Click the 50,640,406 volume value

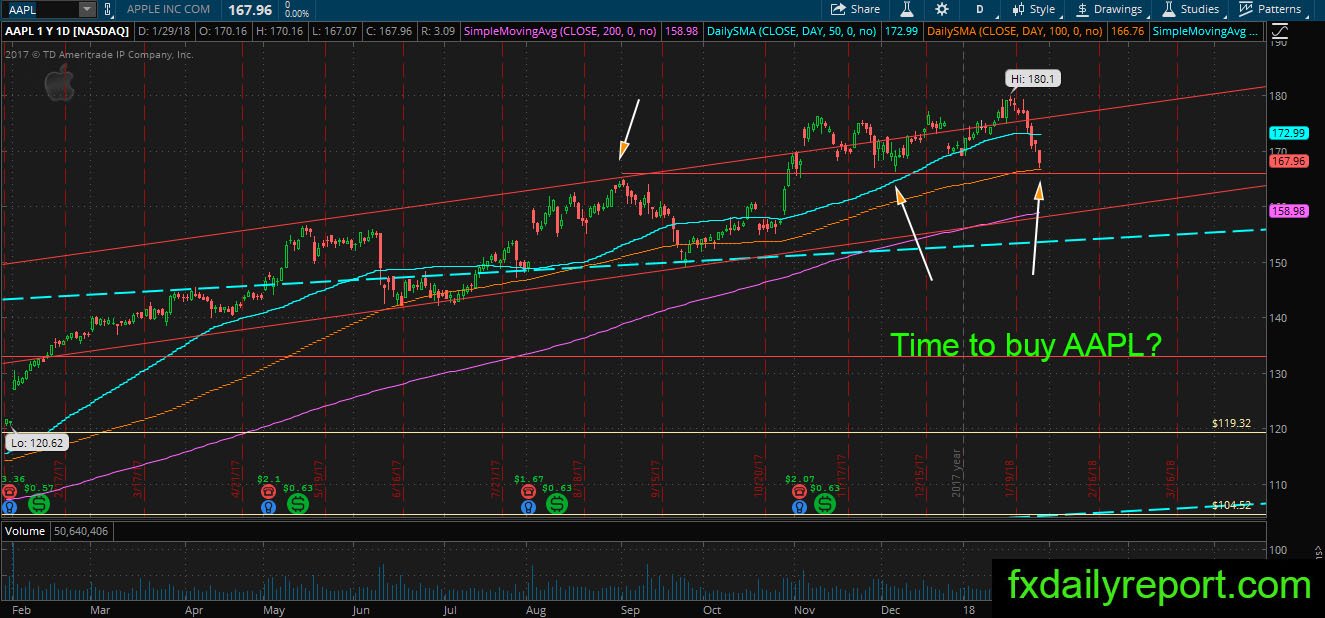tap(83, 531)
